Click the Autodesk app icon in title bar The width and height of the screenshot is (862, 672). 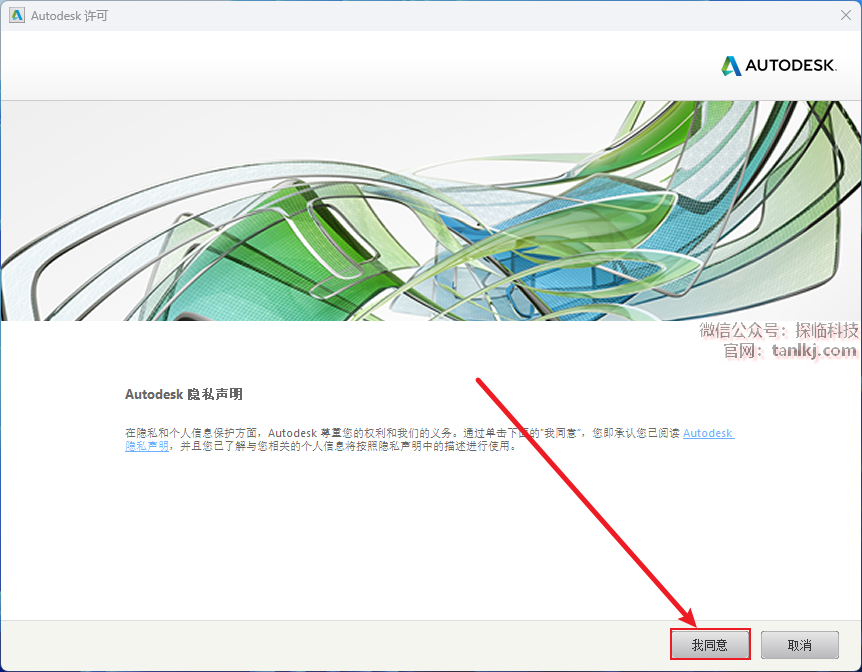coord(17,15)
